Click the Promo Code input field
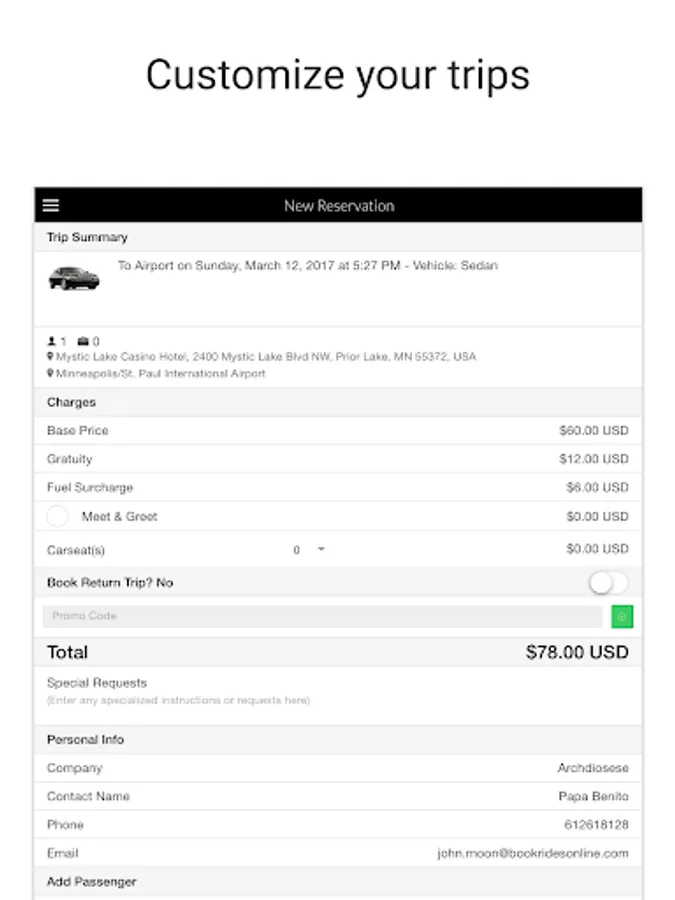 pos(322,617)
